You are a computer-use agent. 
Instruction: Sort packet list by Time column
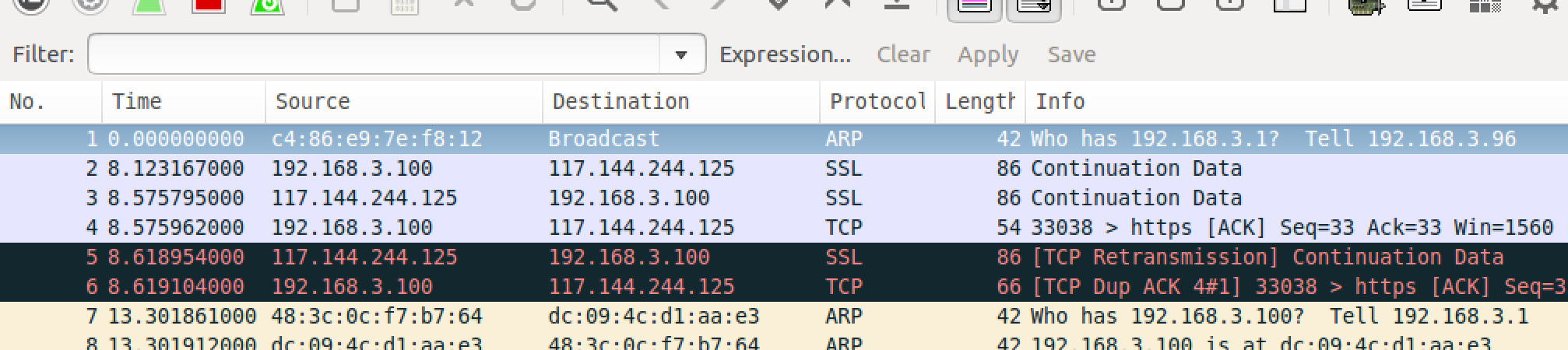pos(184,102)
